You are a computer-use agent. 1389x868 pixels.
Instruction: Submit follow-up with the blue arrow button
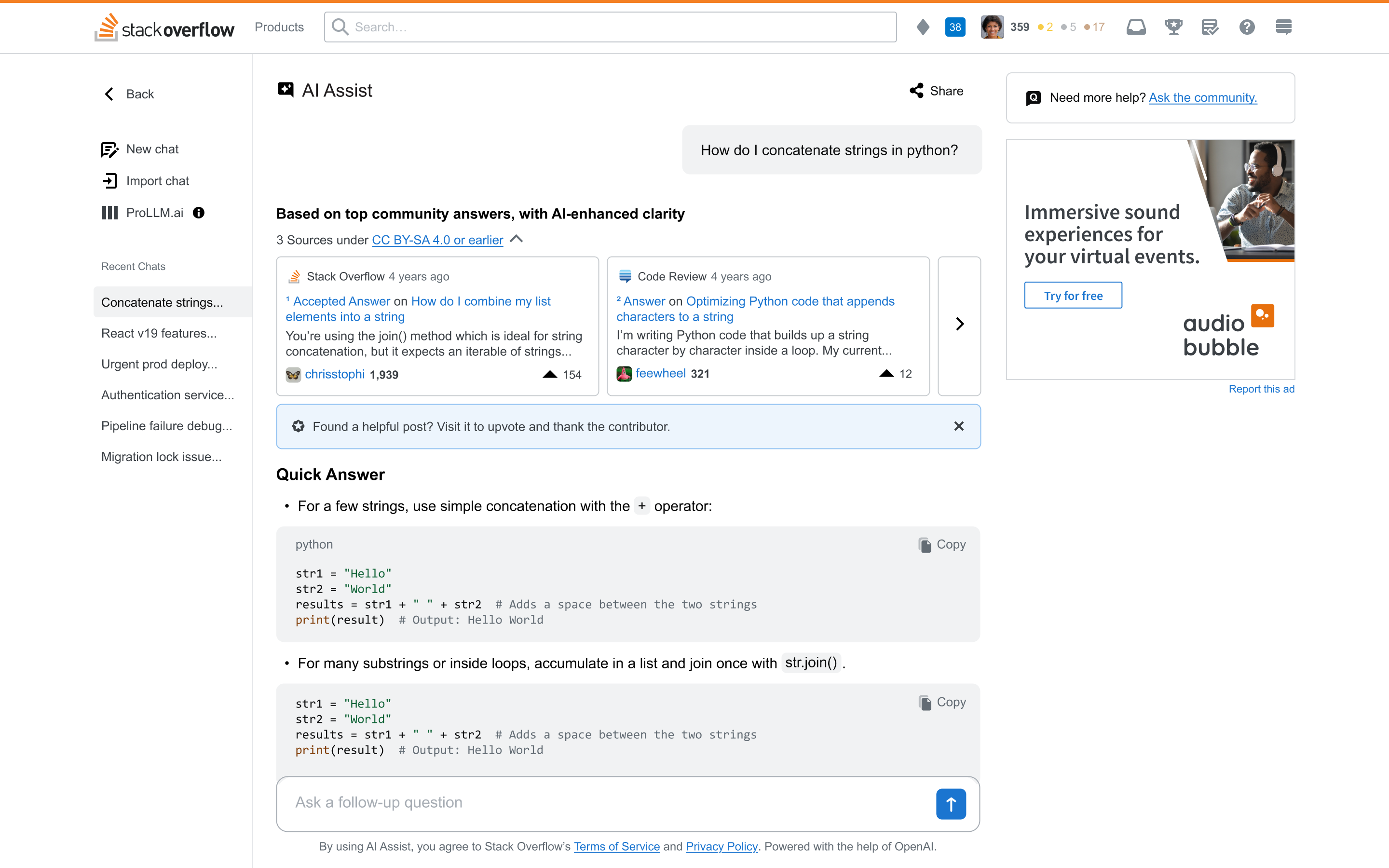(x=951, y=804)
